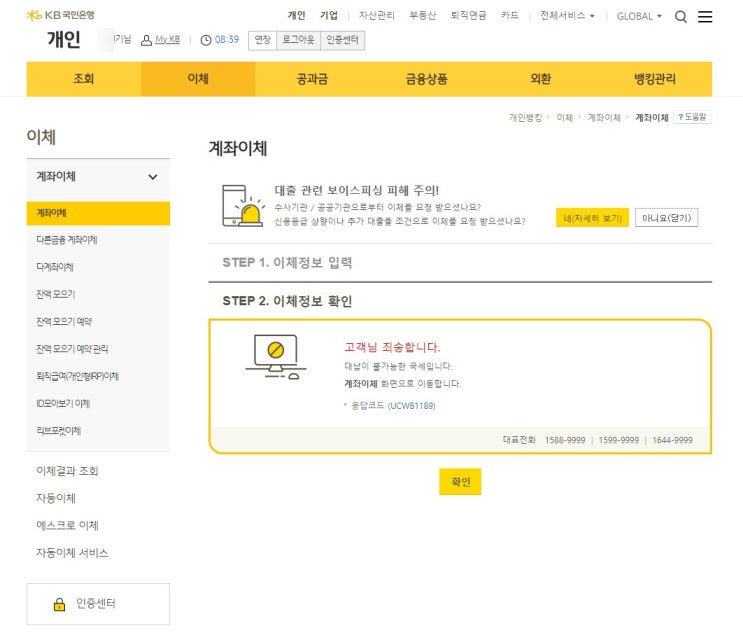Click the 네(자세히 보기) button
The width and height of the screenshot is (743, 642).
[592, 218]
